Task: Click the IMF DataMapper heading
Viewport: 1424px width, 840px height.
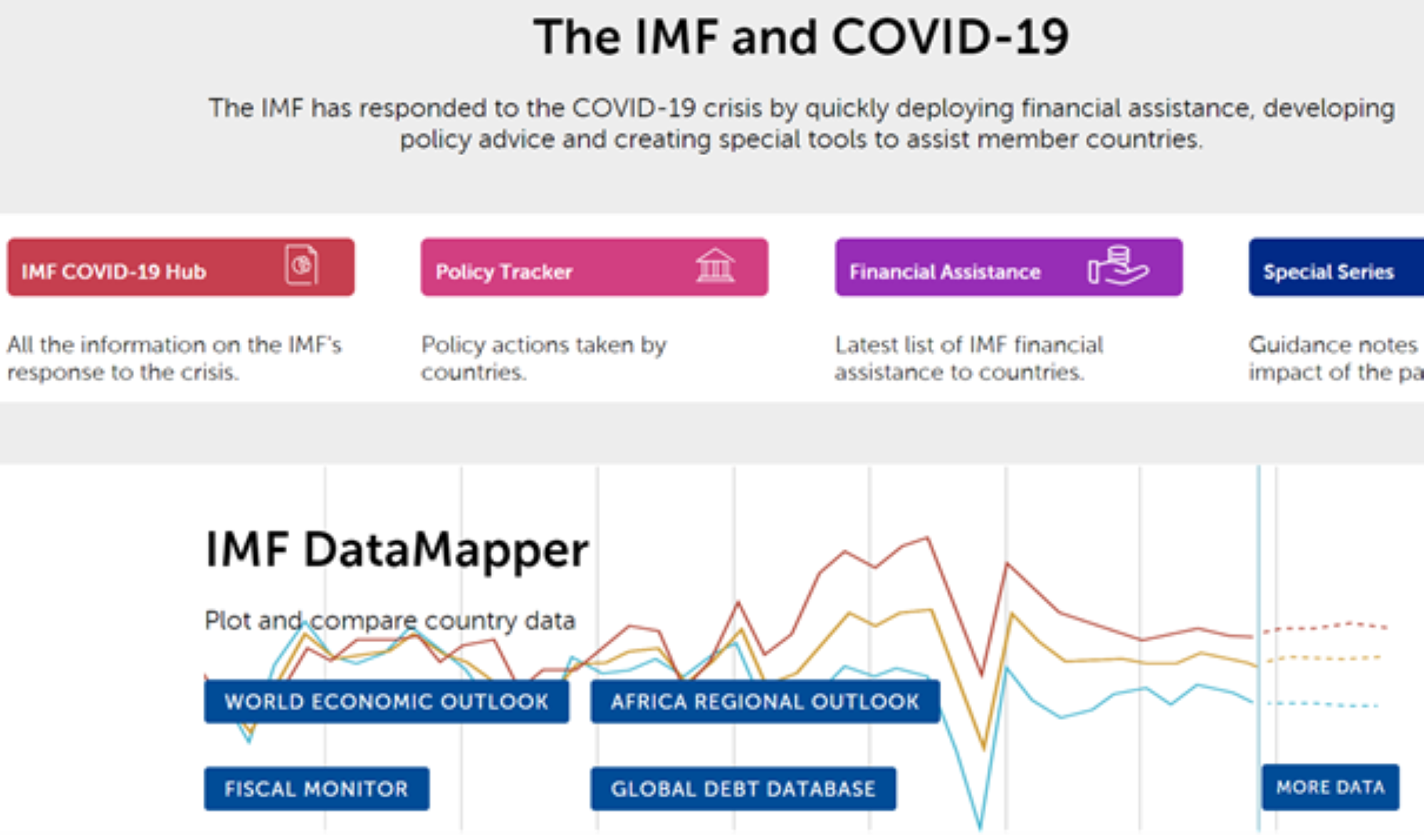Action: coord(397,550)
